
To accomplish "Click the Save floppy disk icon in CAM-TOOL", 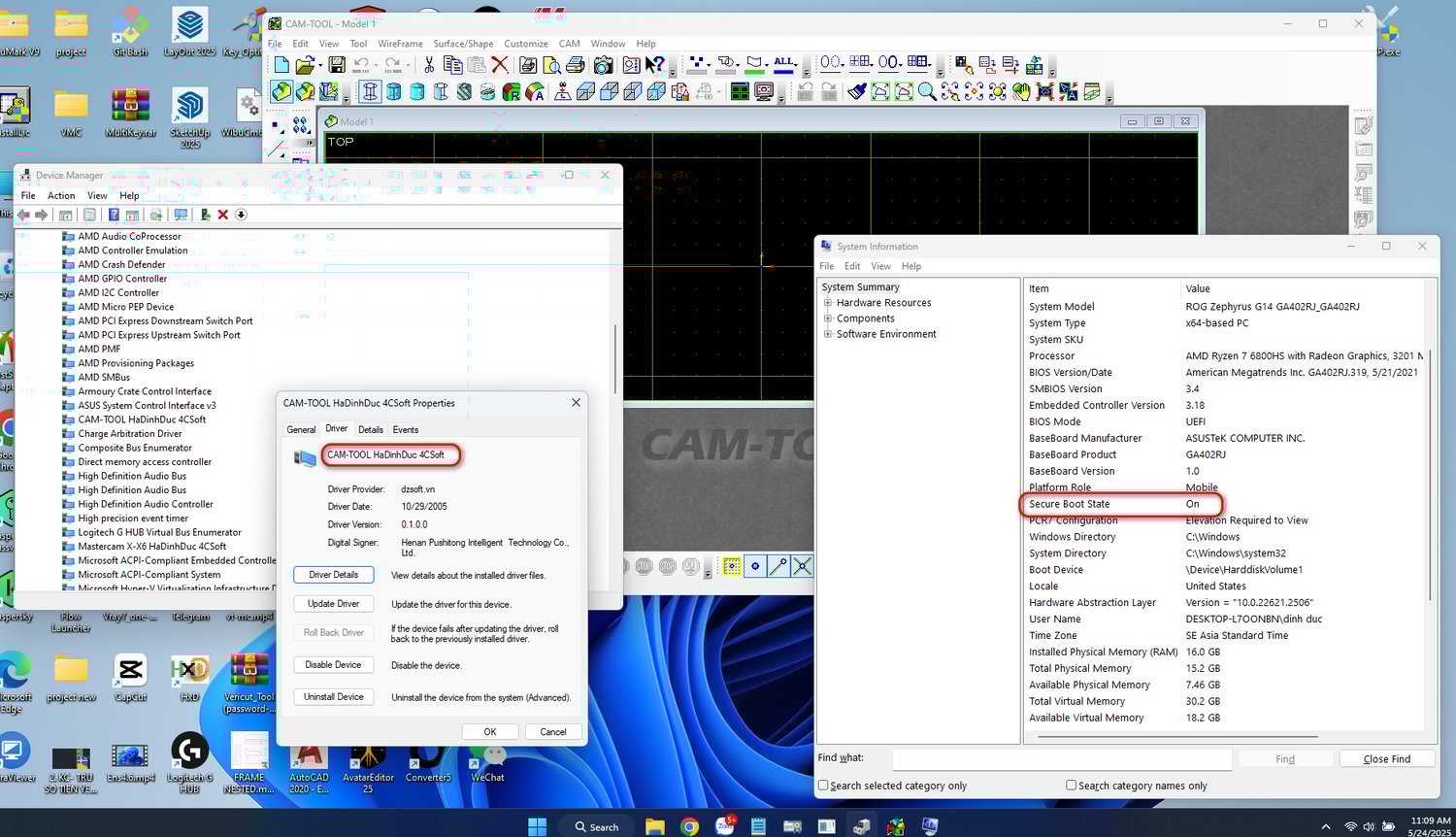I will tap(336, 65).
